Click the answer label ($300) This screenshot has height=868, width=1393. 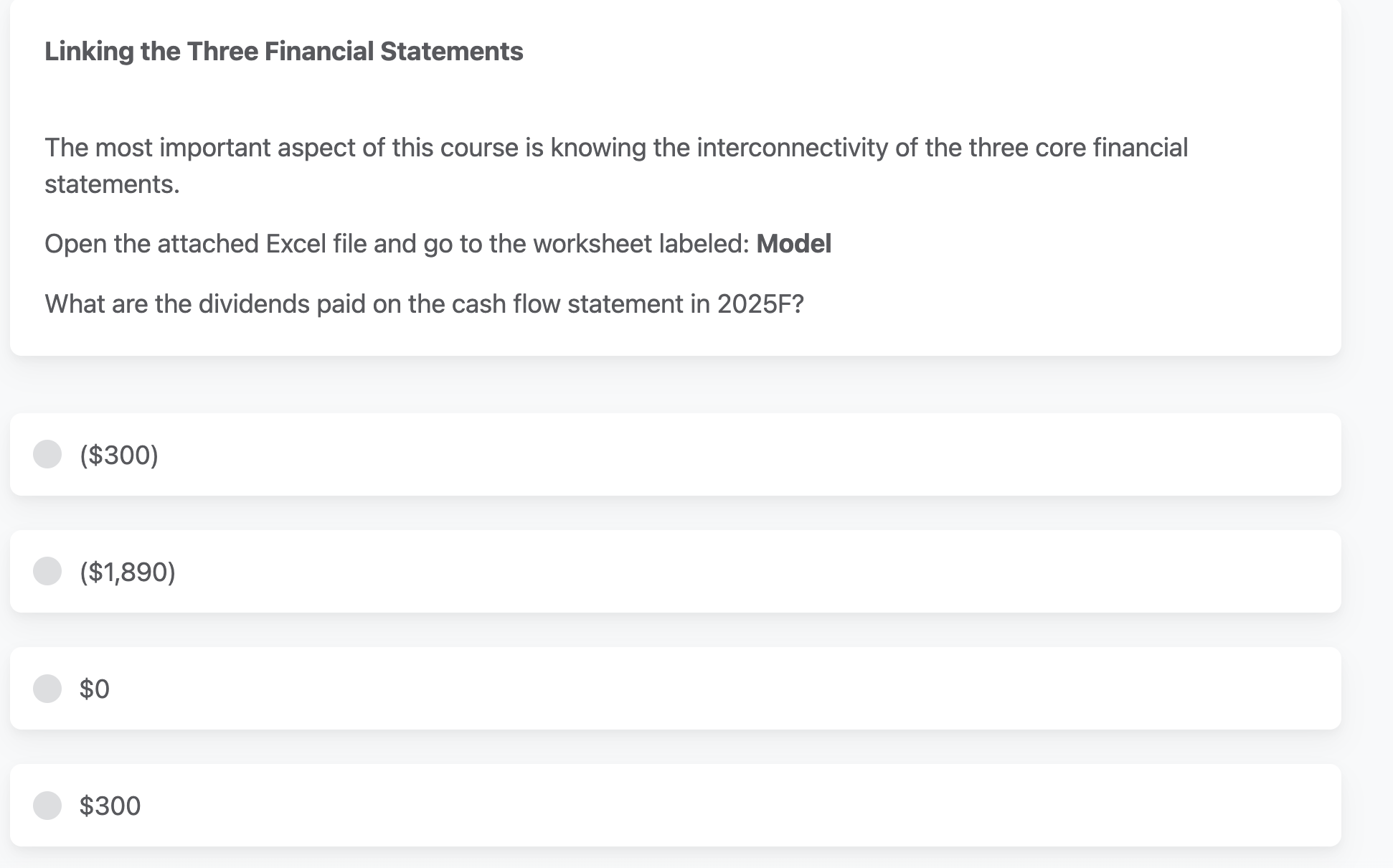click(118, 453)
